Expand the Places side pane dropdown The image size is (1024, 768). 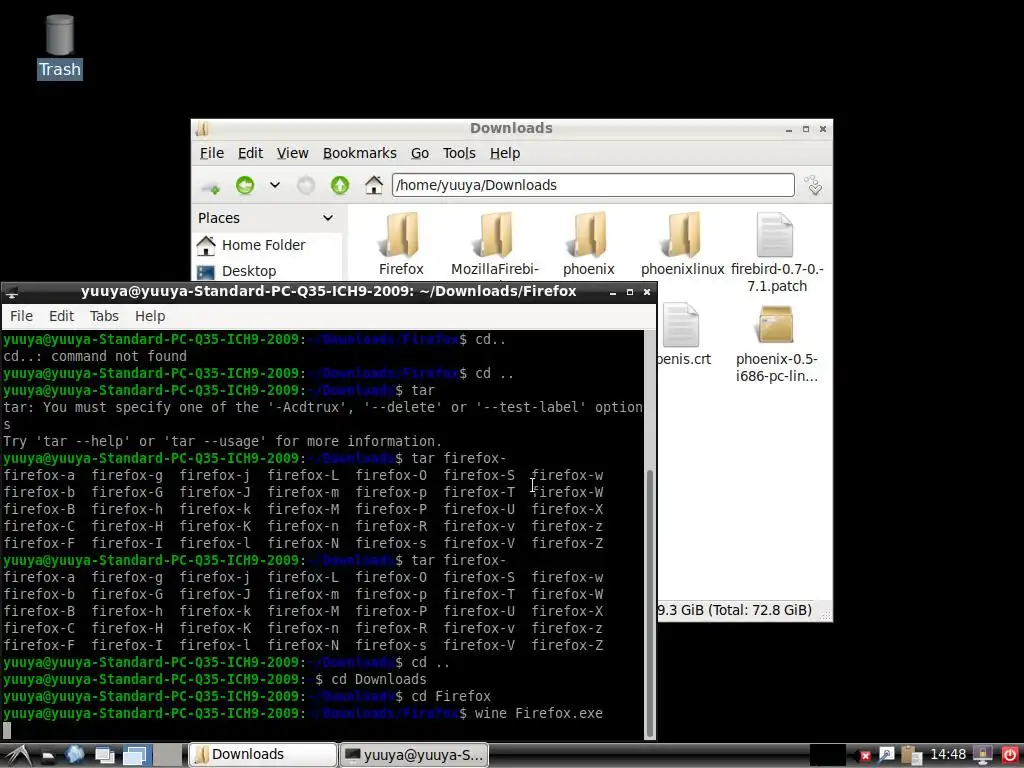[328, 218]
